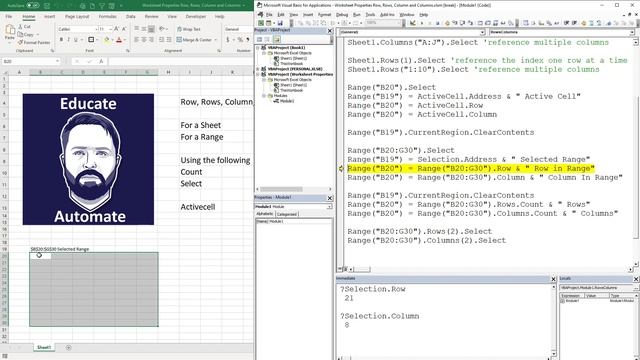Click the Paste icon in Excel's Clipboard group

10,30
